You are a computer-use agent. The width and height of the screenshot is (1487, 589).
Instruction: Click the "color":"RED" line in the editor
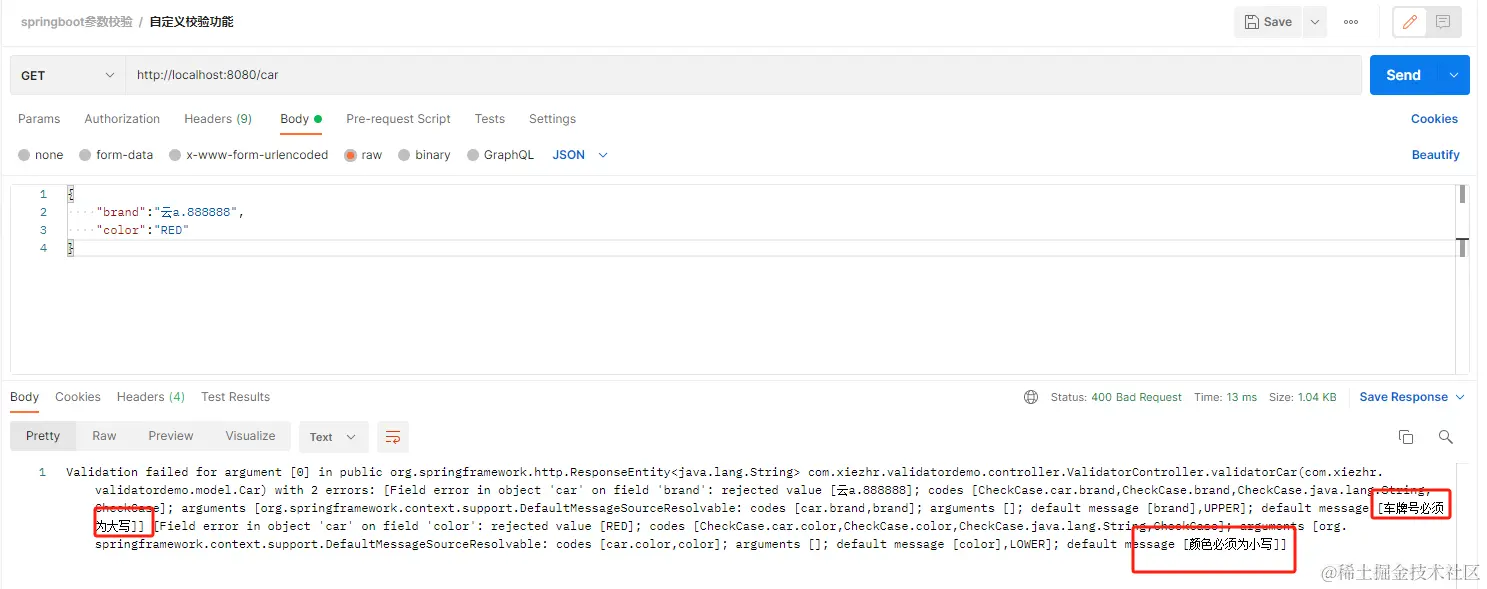143,230
